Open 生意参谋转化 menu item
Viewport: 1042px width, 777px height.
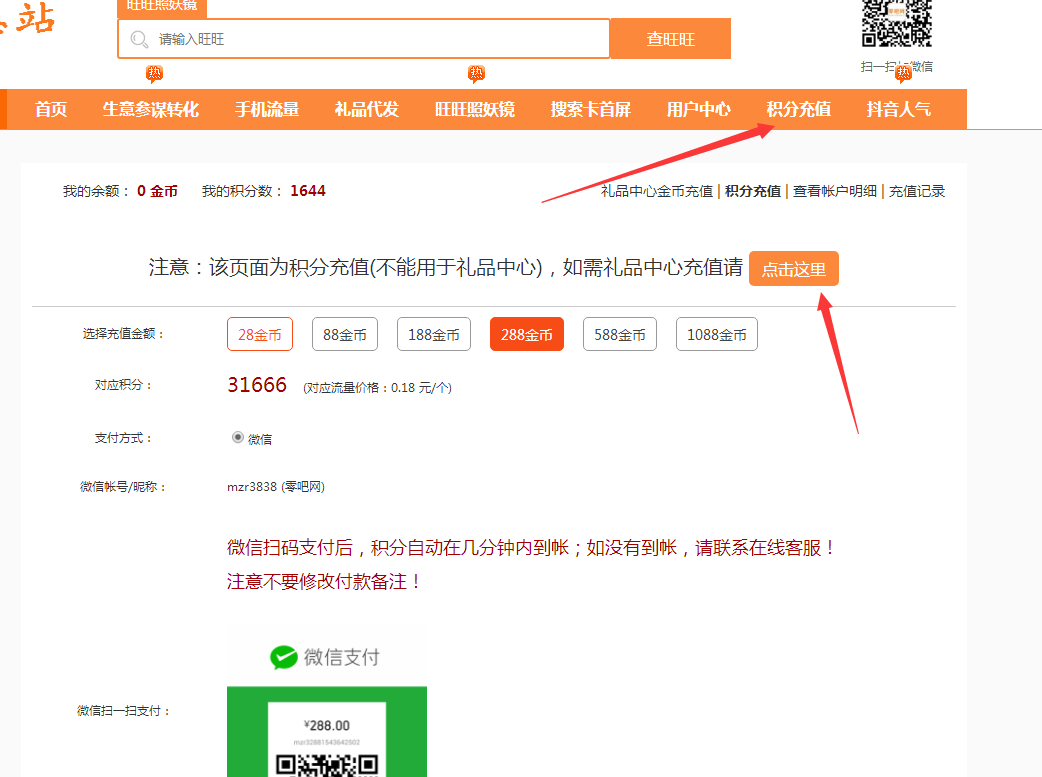pos(150,109)
